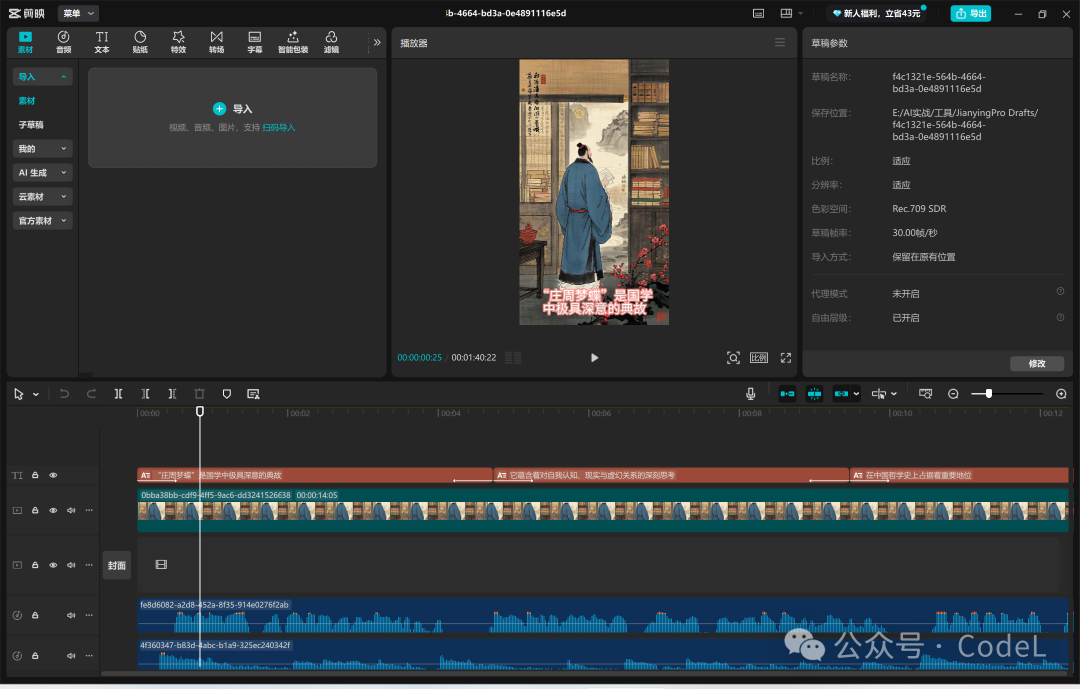The height and width of the screenshot is (689, 1080).
Task: Play the preview video
Action: point(594,358)
